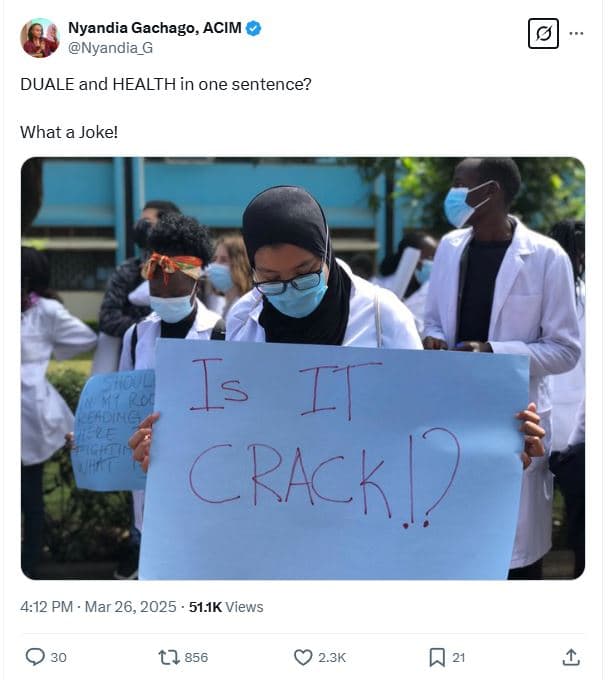Click the 51.1K Views count

tap(226, 607)
